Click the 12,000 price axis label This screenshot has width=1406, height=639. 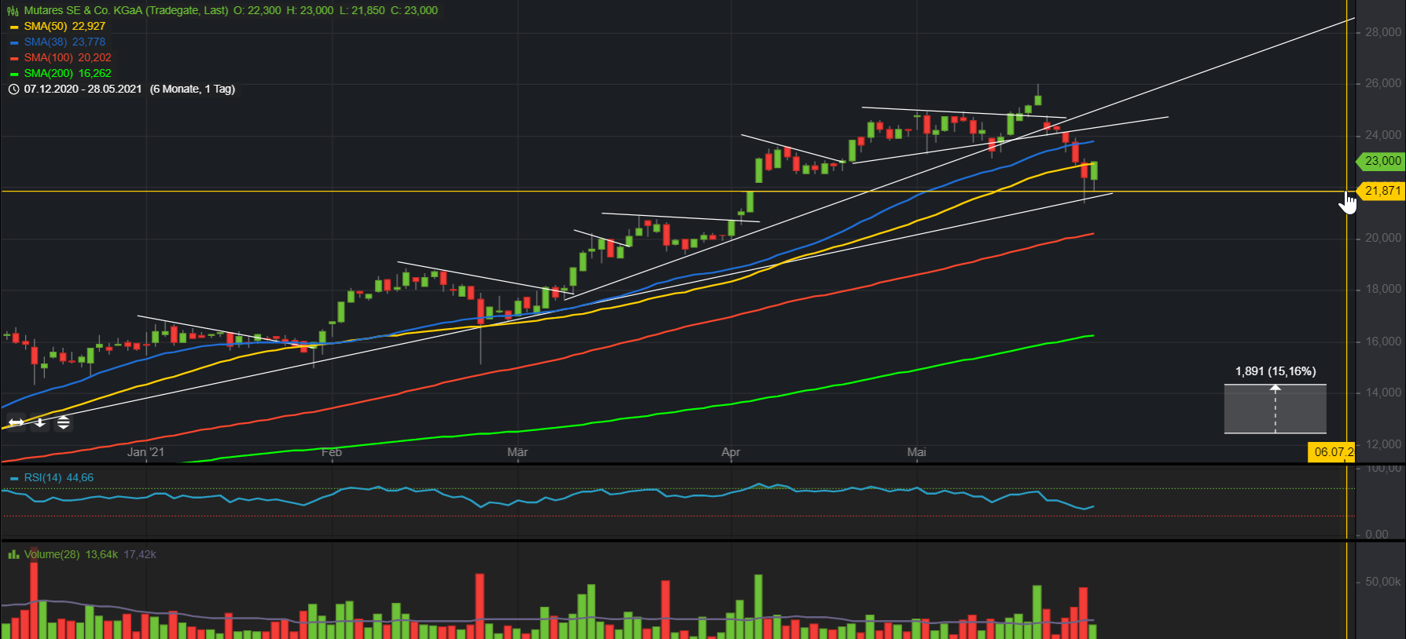tap(1381, 444)
